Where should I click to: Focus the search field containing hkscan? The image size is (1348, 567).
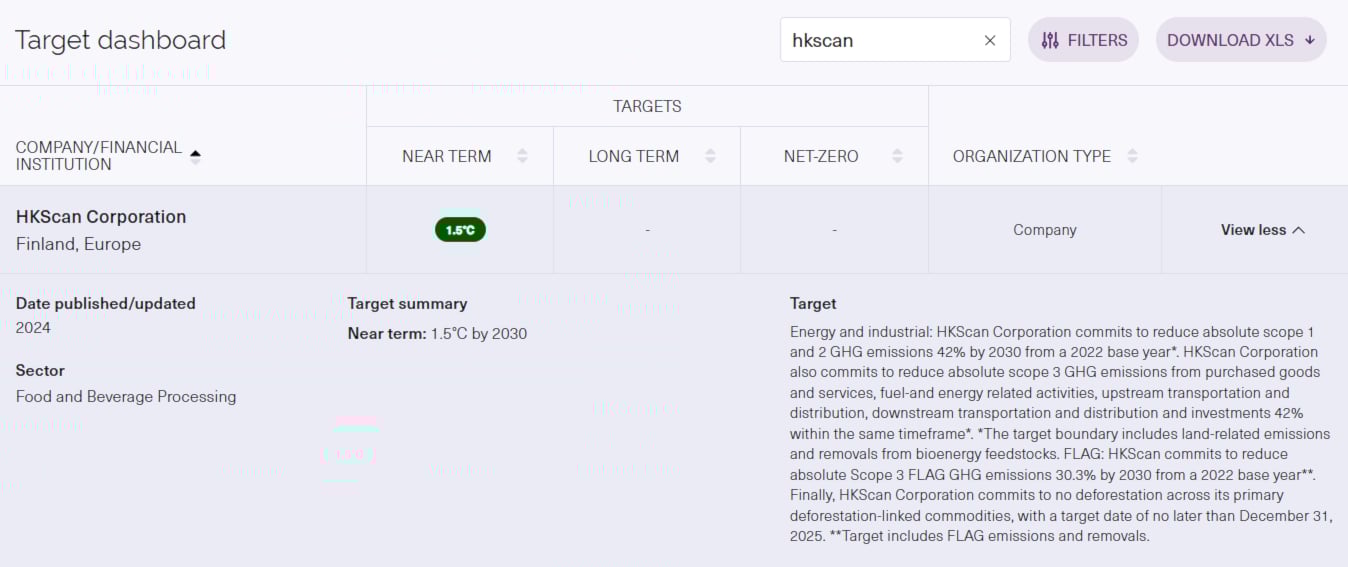tap(880, 40)
